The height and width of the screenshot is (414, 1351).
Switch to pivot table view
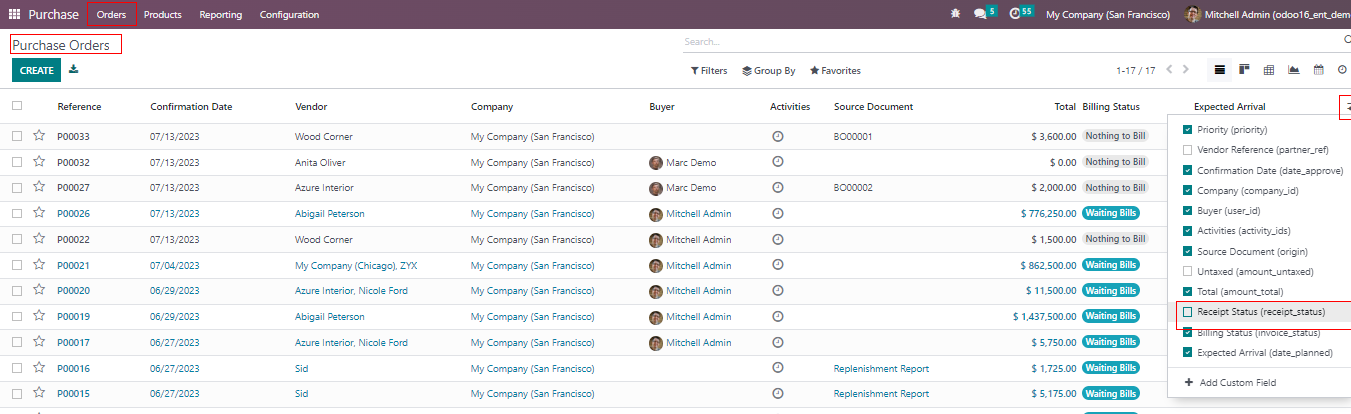1269,70
